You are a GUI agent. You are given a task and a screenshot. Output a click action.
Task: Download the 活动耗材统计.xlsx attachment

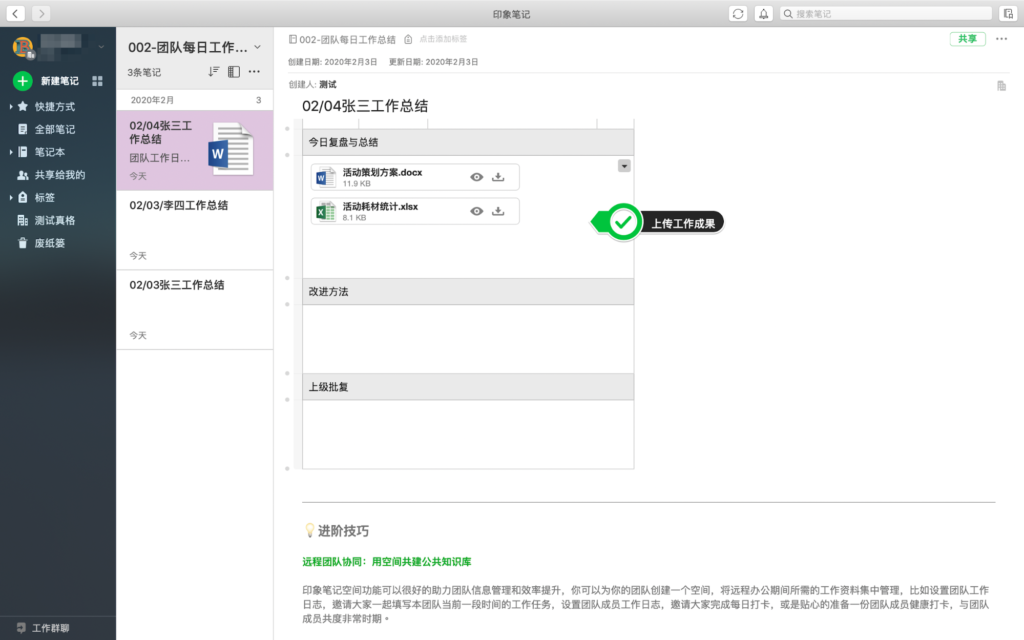pyautogui.click(x=498, y=211)
